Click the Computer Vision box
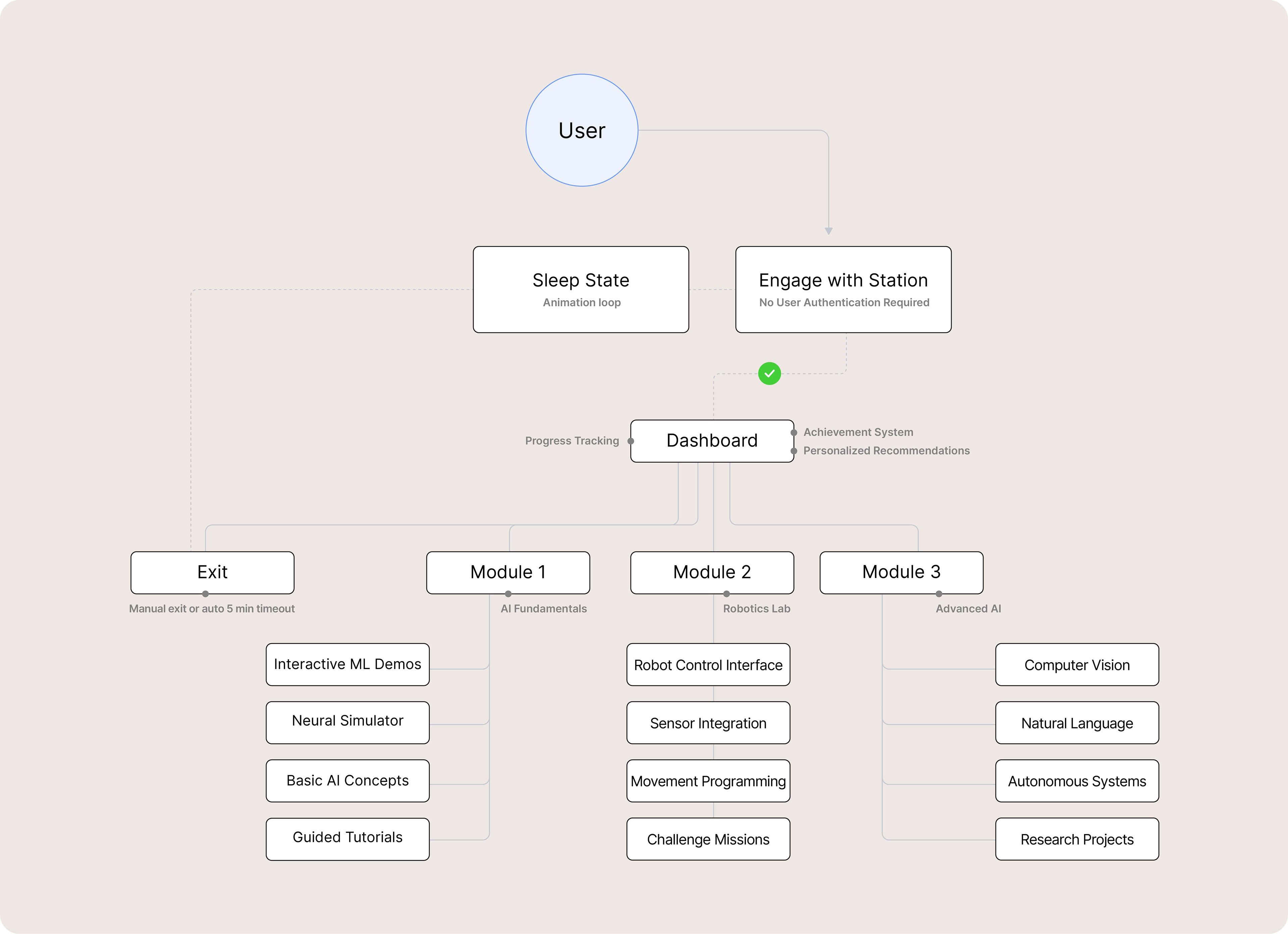This screenshot has width=1288, height=934. pyautogui.click(x=1077, y=665)
